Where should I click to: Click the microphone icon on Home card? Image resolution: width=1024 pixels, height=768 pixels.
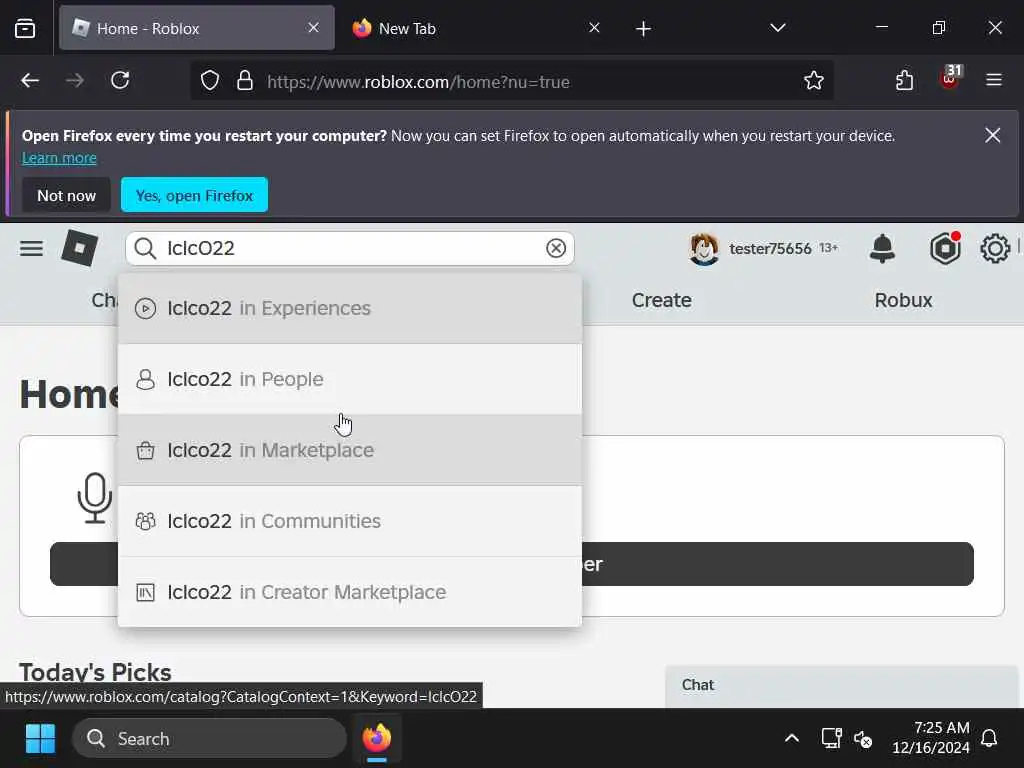click(95, 498)
